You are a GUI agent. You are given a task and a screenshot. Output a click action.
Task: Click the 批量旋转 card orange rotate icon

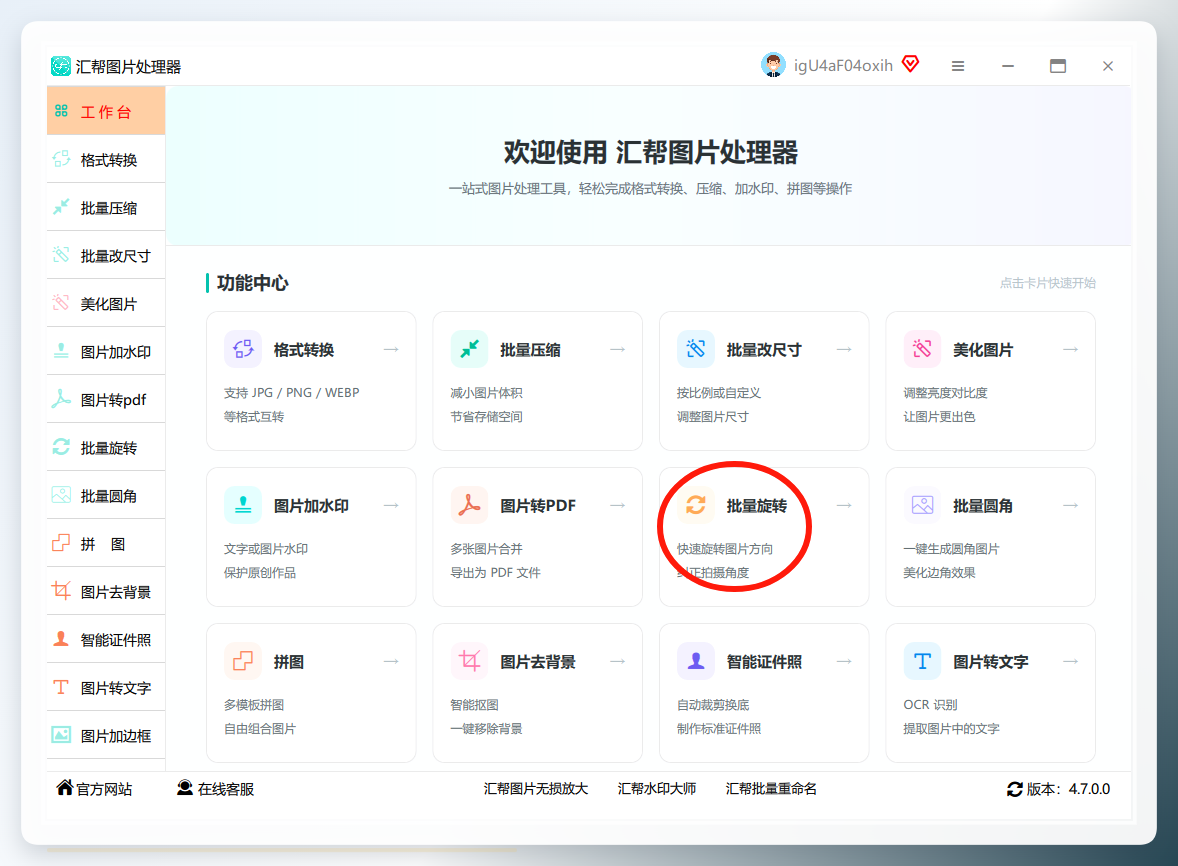pos(696,505)
